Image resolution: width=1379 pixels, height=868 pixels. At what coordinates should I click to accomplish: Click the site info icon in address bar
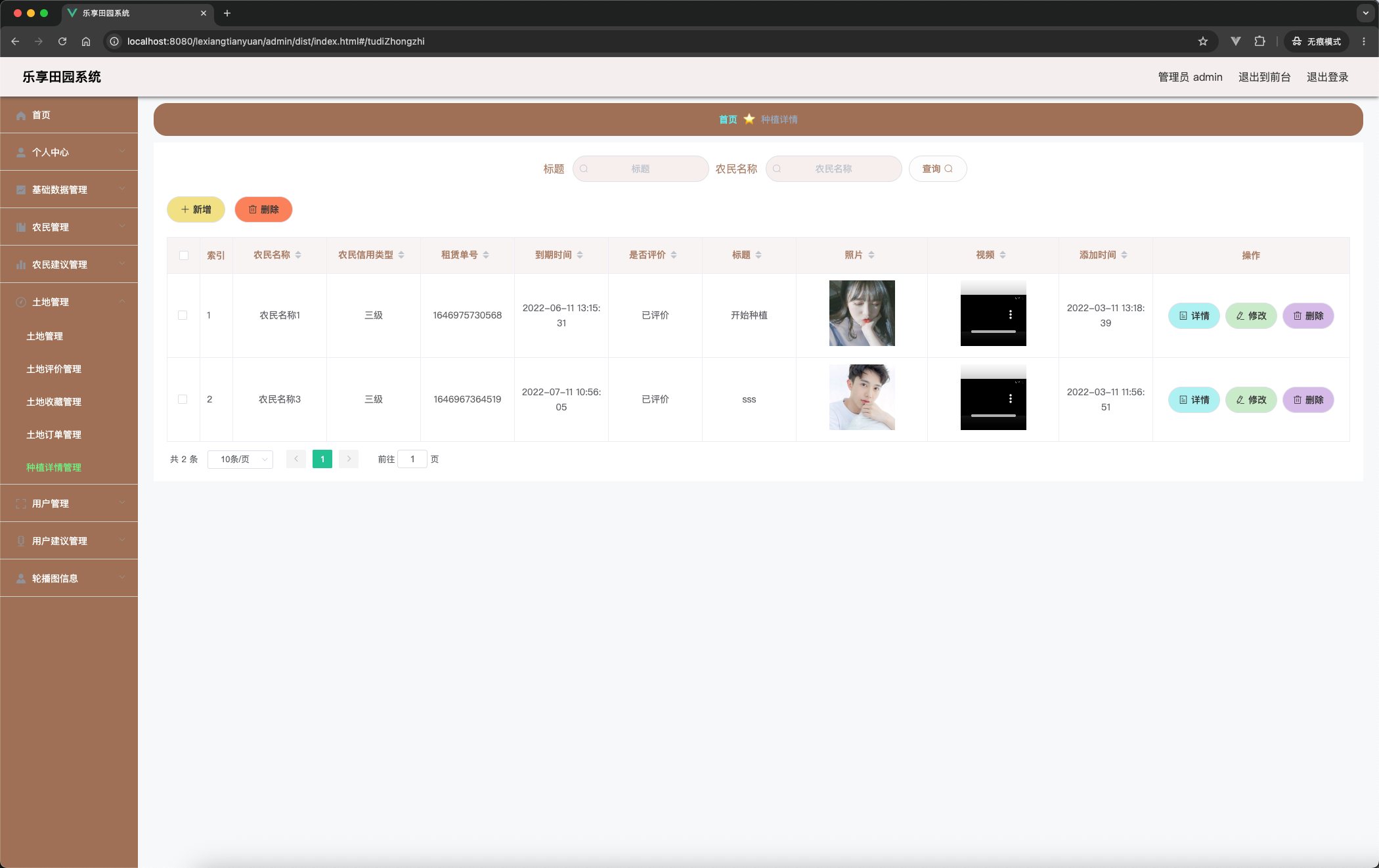(x=114, y=41)
